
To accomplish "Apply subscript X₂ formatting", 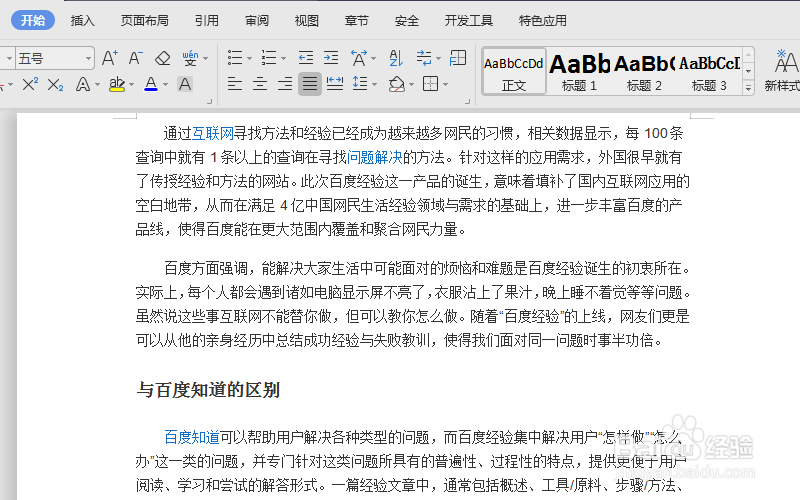I will (x=55, y=84).
